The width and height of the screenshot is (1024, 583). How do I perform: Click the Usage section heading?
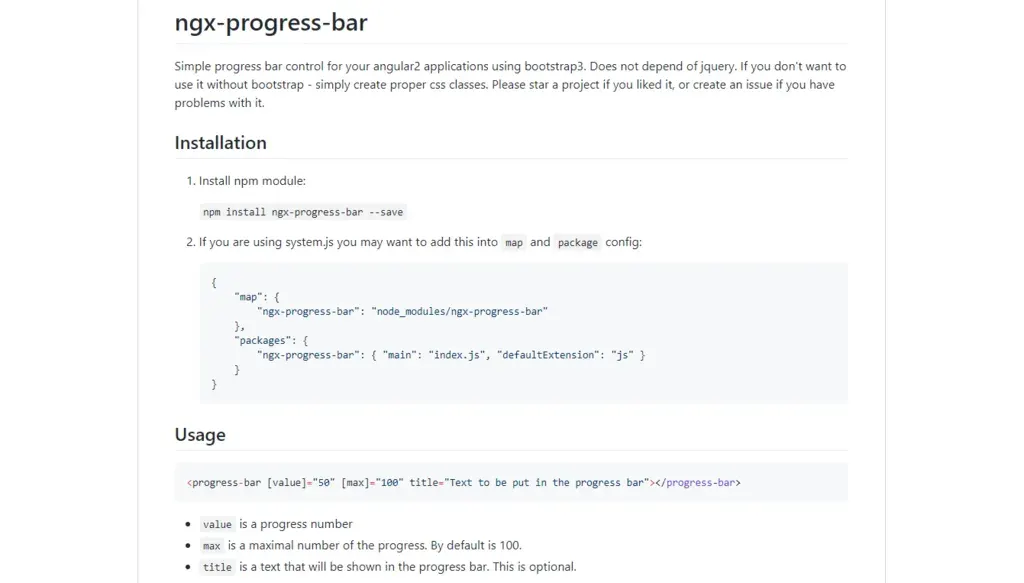[200, 434]
